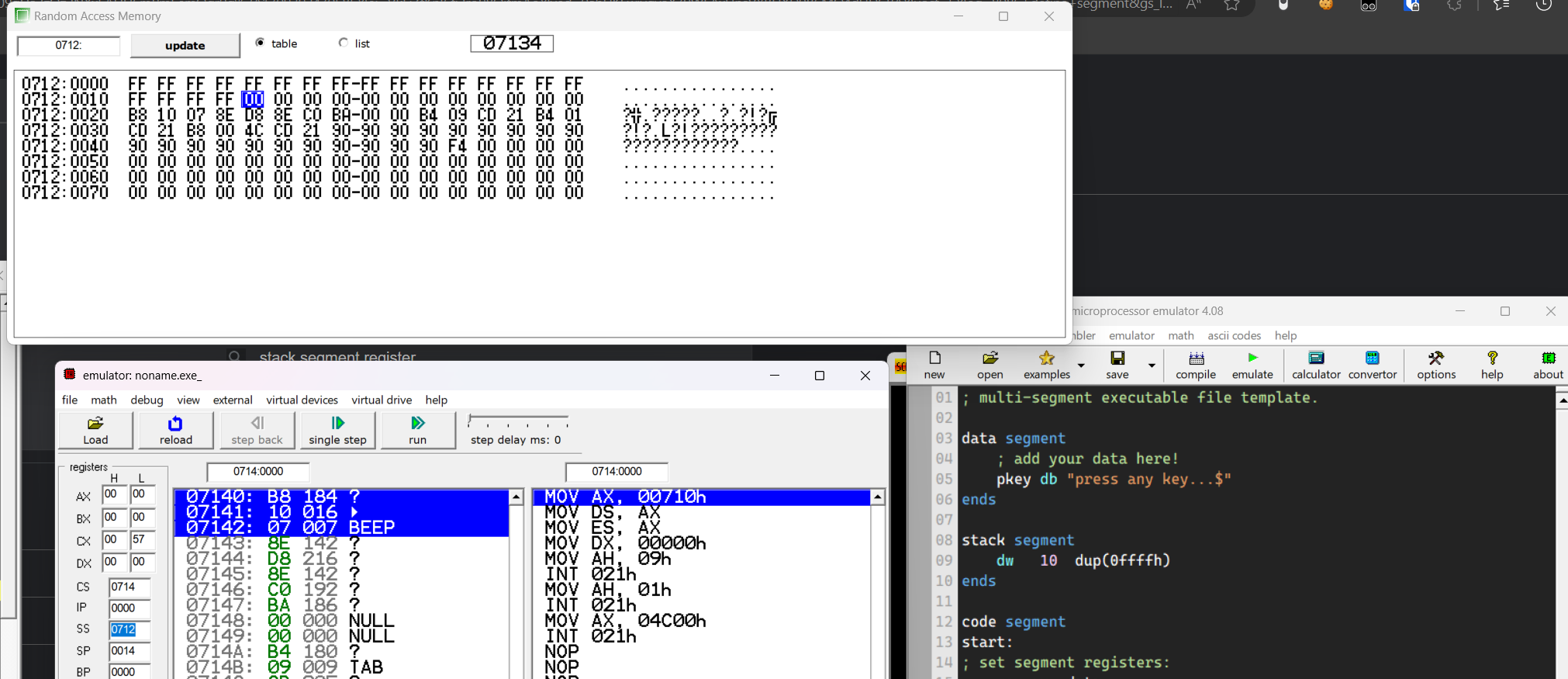The height and width of the screenshot is (679, 1568).
Task: Click the SP register field showing 0014
Action: pos(129,650)
